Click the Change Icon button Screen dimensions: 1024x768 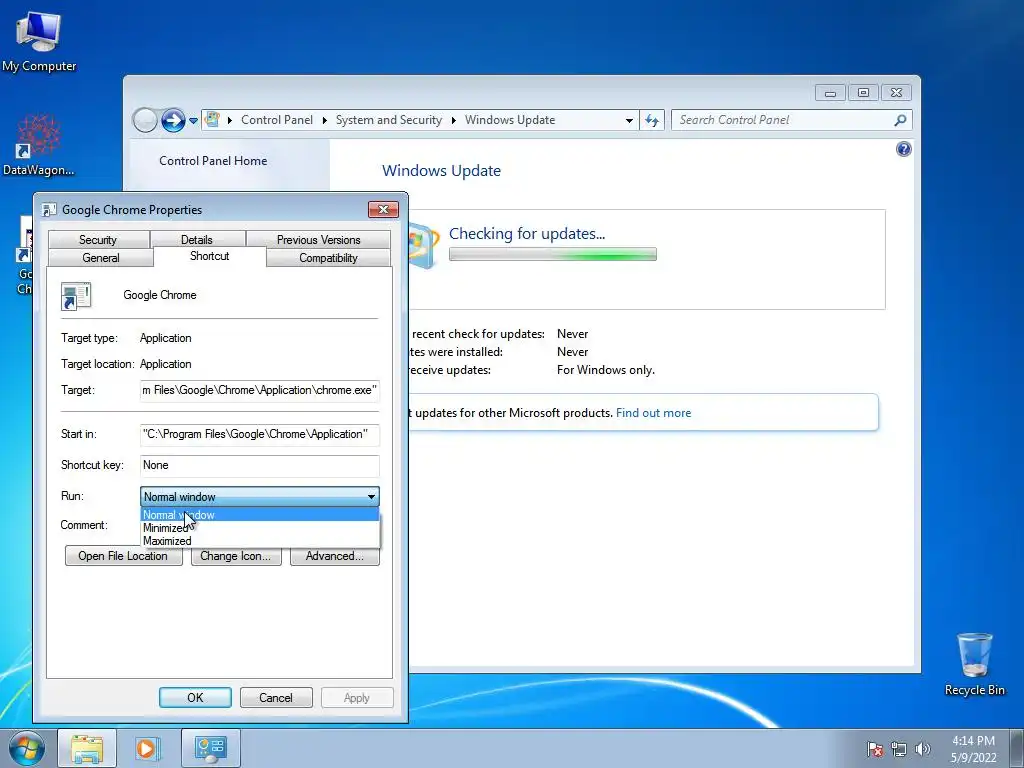click(236, 556)
